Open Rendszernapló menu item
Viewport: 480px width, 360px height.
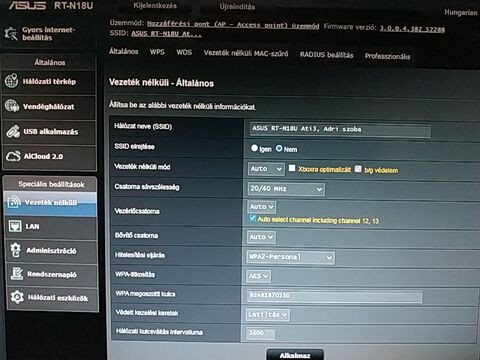[52, 274]
